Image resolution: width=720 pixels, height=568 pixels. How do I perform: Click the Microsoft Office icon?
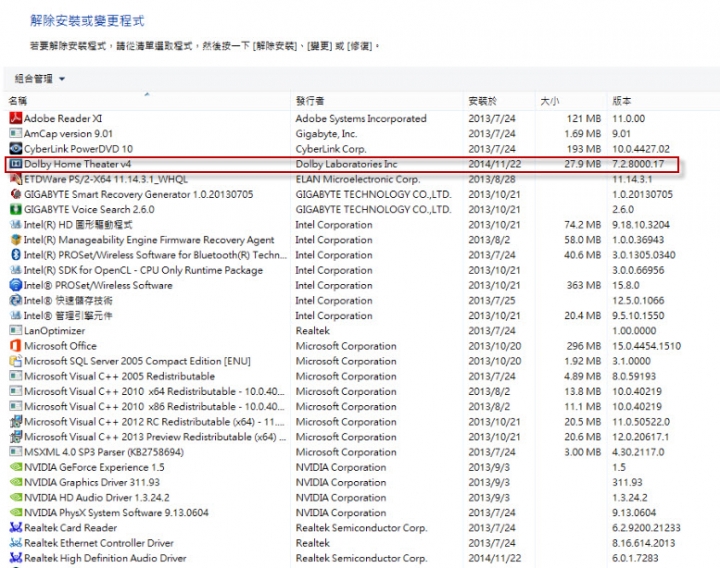point(16,346)
